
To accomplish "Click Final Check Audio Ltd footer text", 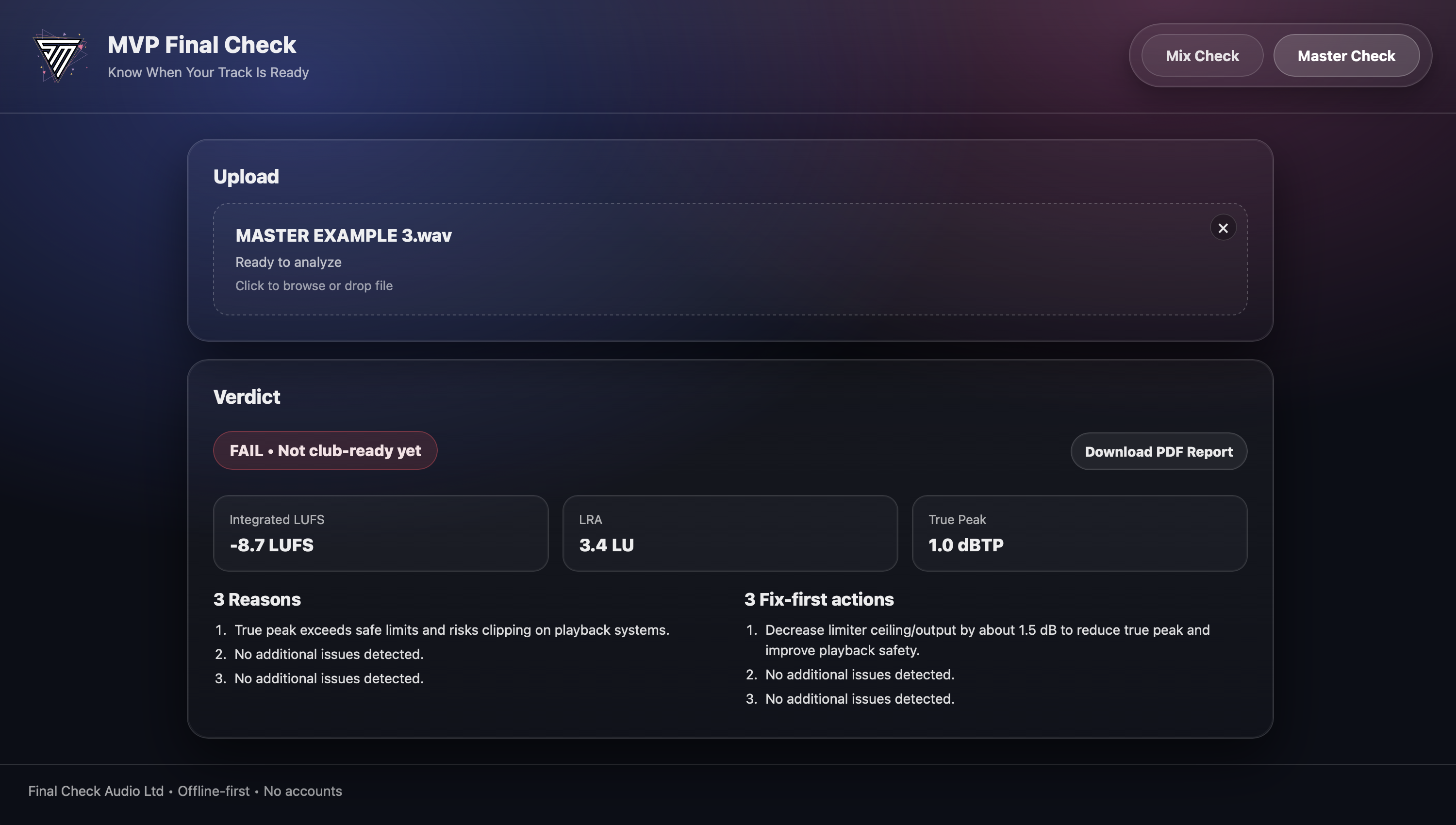I will pyautogui.click(x=96, y=791).
